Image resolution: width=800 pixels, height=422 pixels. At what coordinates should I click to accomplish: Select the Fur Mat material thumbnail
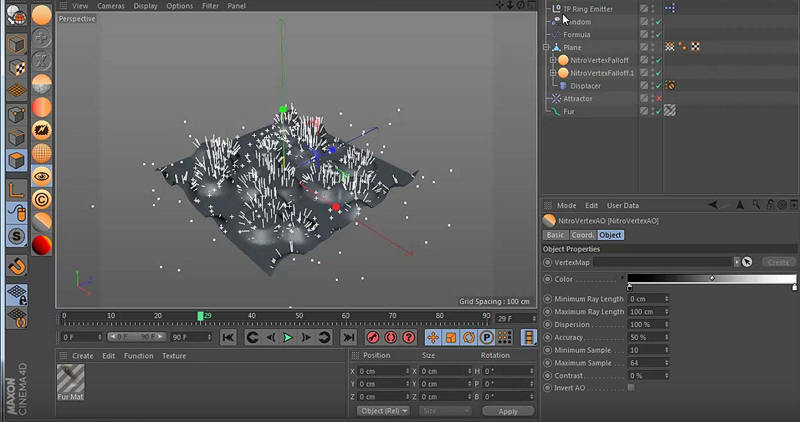pyautogui.click(x=70, y=380)
